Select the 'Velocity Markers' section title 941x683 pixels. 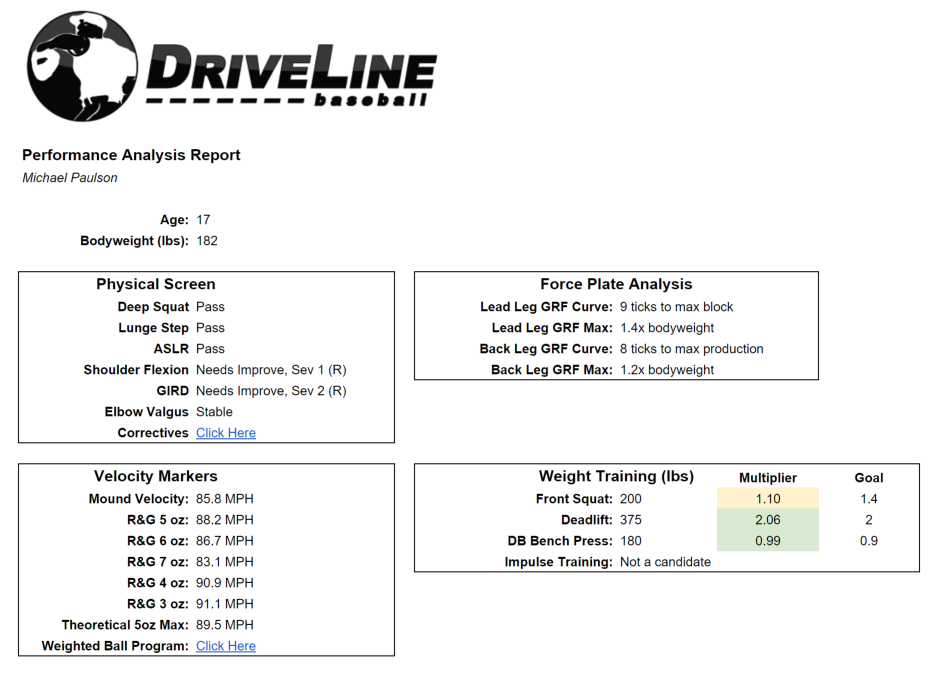click(x=155, y=476)
